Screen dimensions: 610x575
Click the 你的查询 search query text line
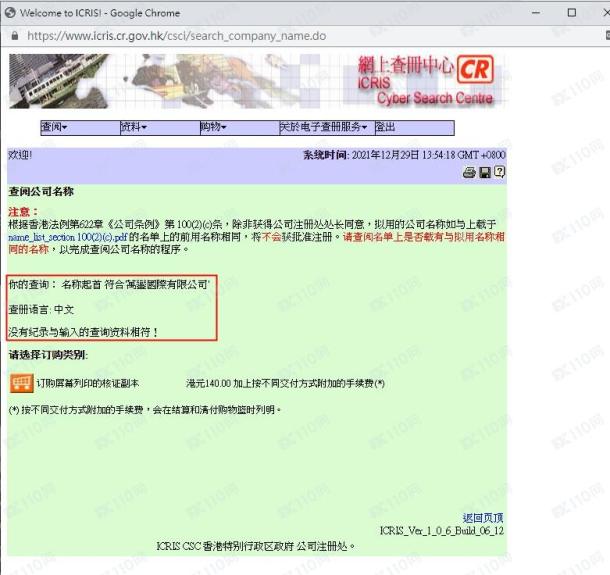(109, 284)
